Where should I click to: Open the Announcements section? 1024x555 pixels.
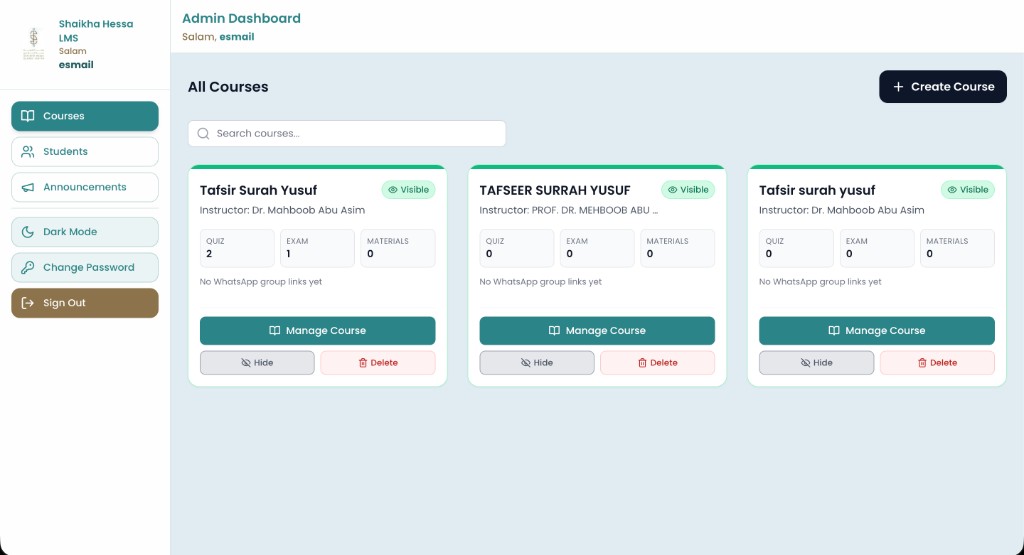85,187
